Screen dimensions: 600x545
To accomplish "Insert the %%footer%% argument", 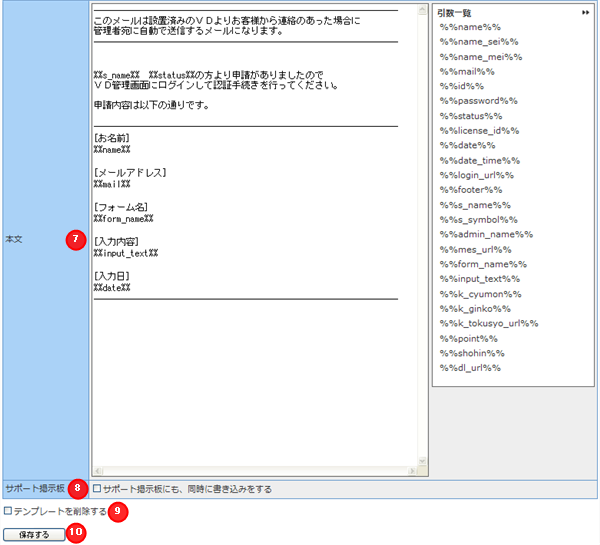I will point(471,190).
